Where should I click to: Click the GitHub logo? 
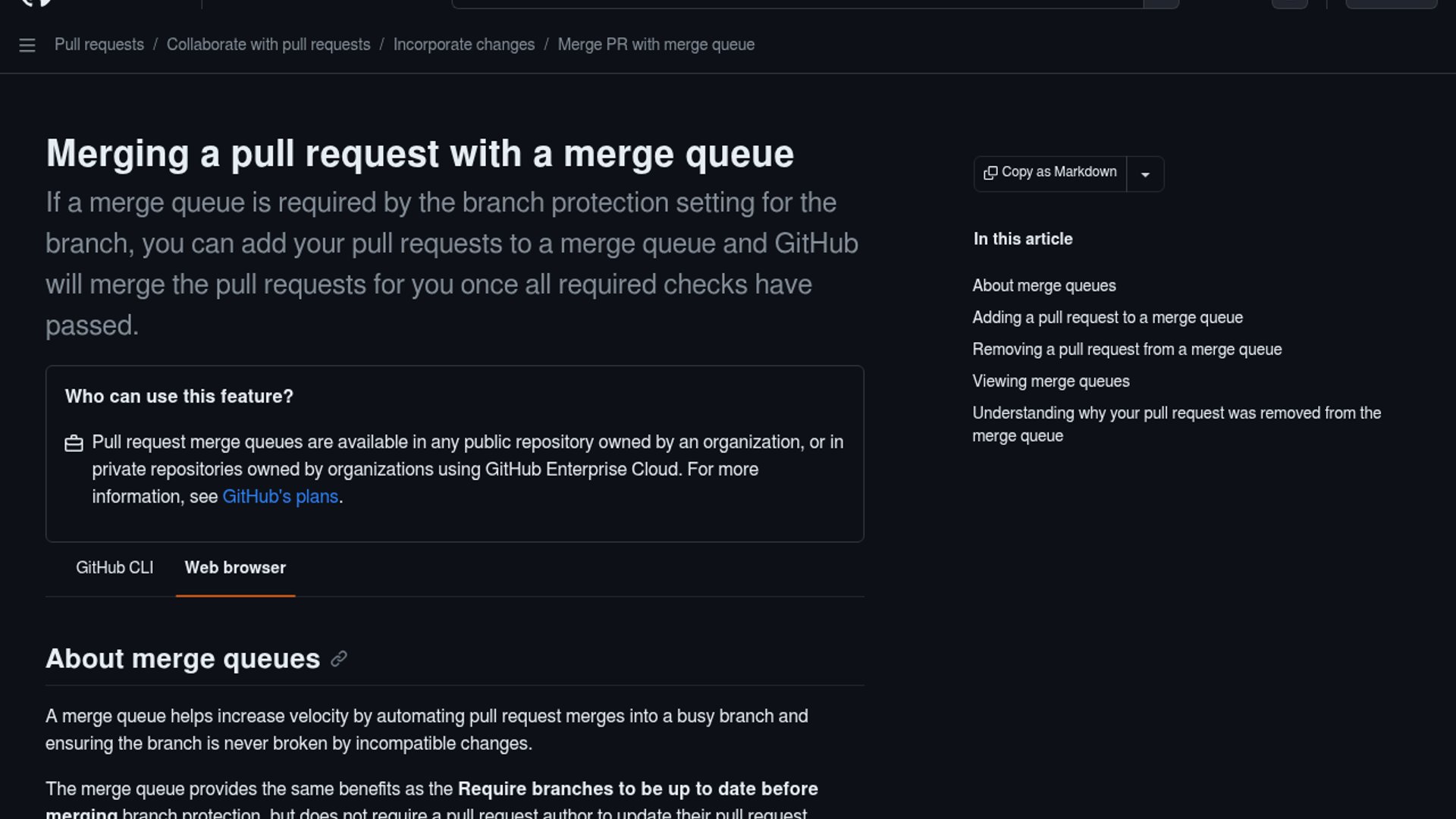tap(36, 4)
